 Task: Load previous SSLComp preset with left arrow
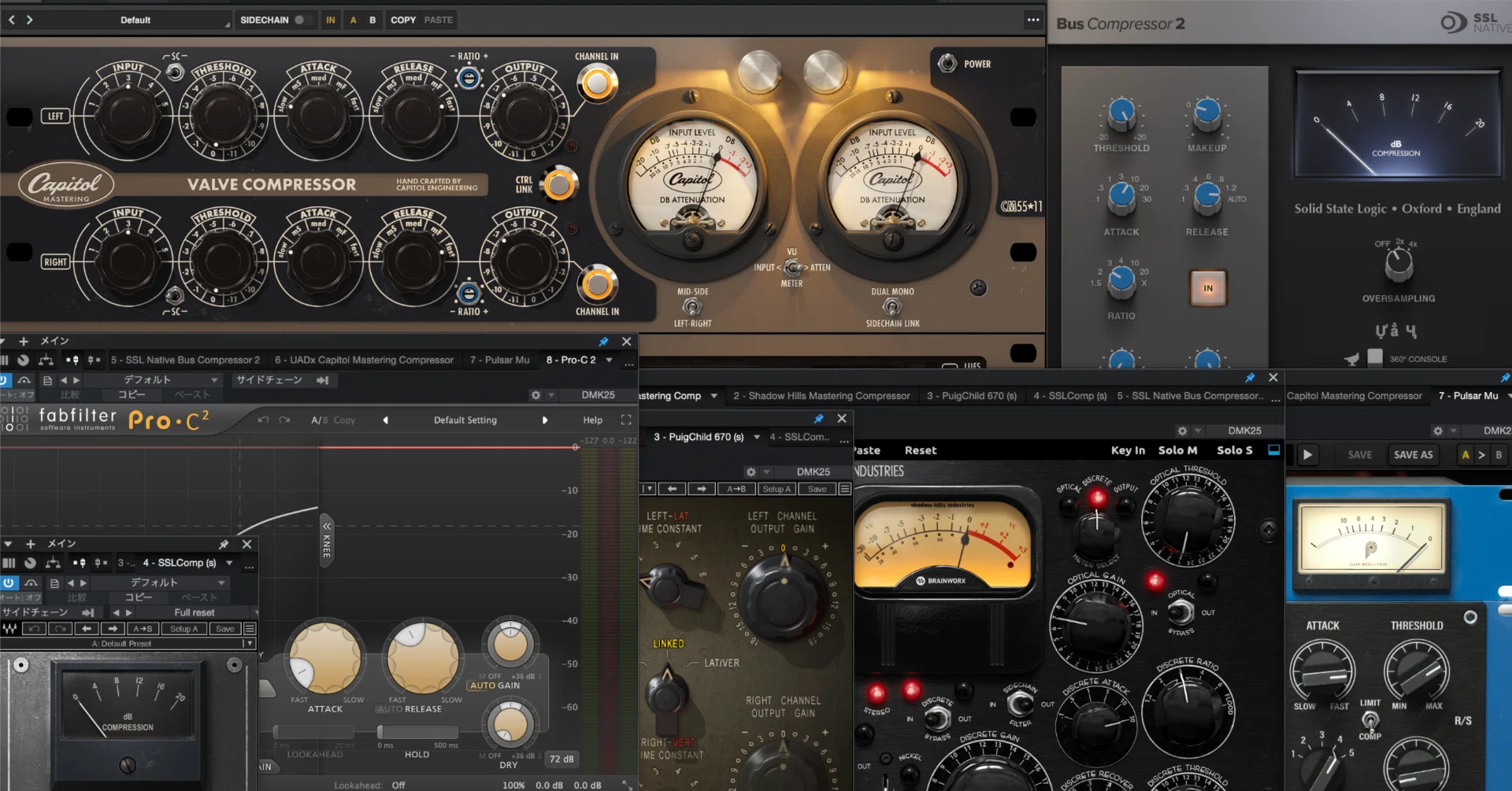(x=87, y=629)
